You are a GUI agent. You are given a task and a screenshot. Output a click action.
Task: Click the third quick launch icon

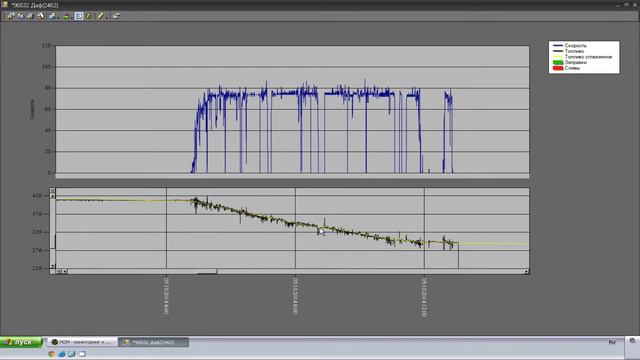coord(71,354)
